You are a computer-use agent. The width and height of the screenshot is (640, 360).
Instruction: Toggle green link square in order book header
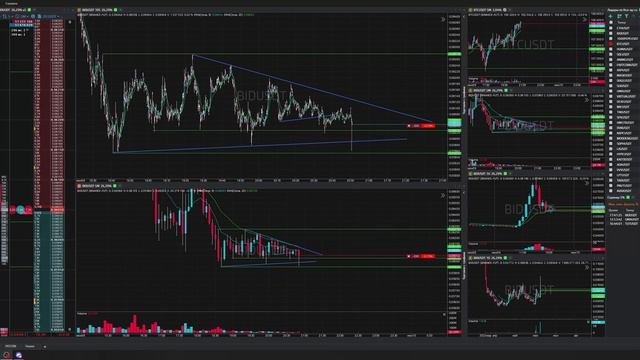point(29,10)
